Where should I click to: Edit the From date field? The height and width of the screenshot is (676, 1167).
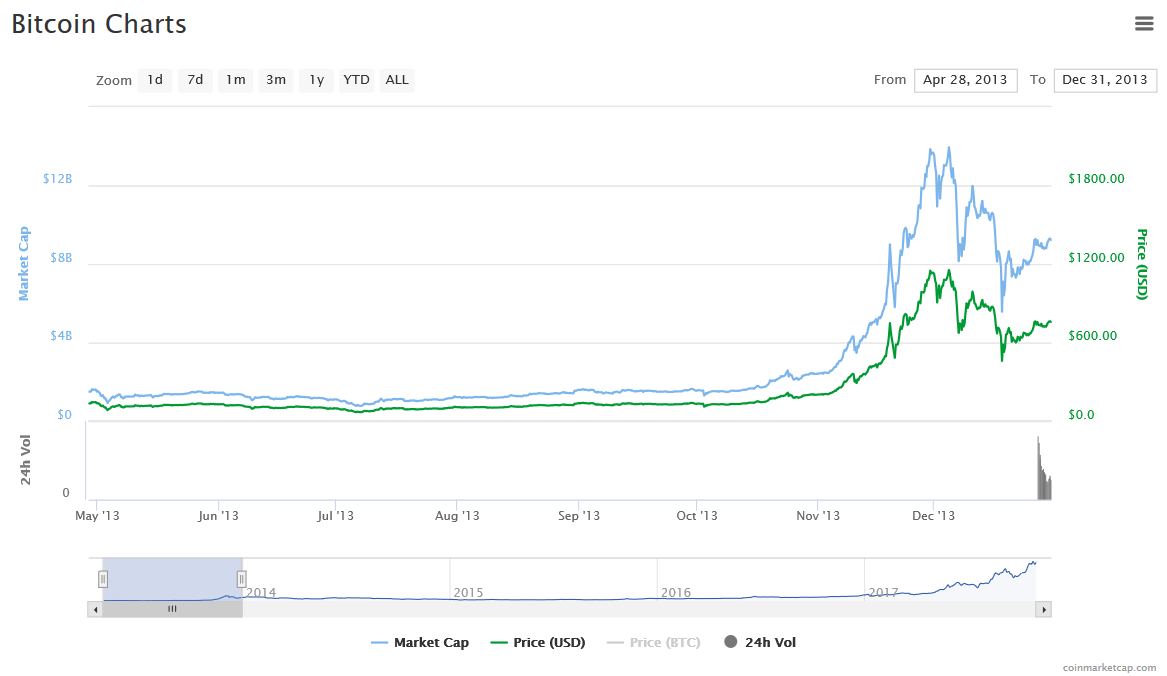pyautogui.click(x=965, y=80)
